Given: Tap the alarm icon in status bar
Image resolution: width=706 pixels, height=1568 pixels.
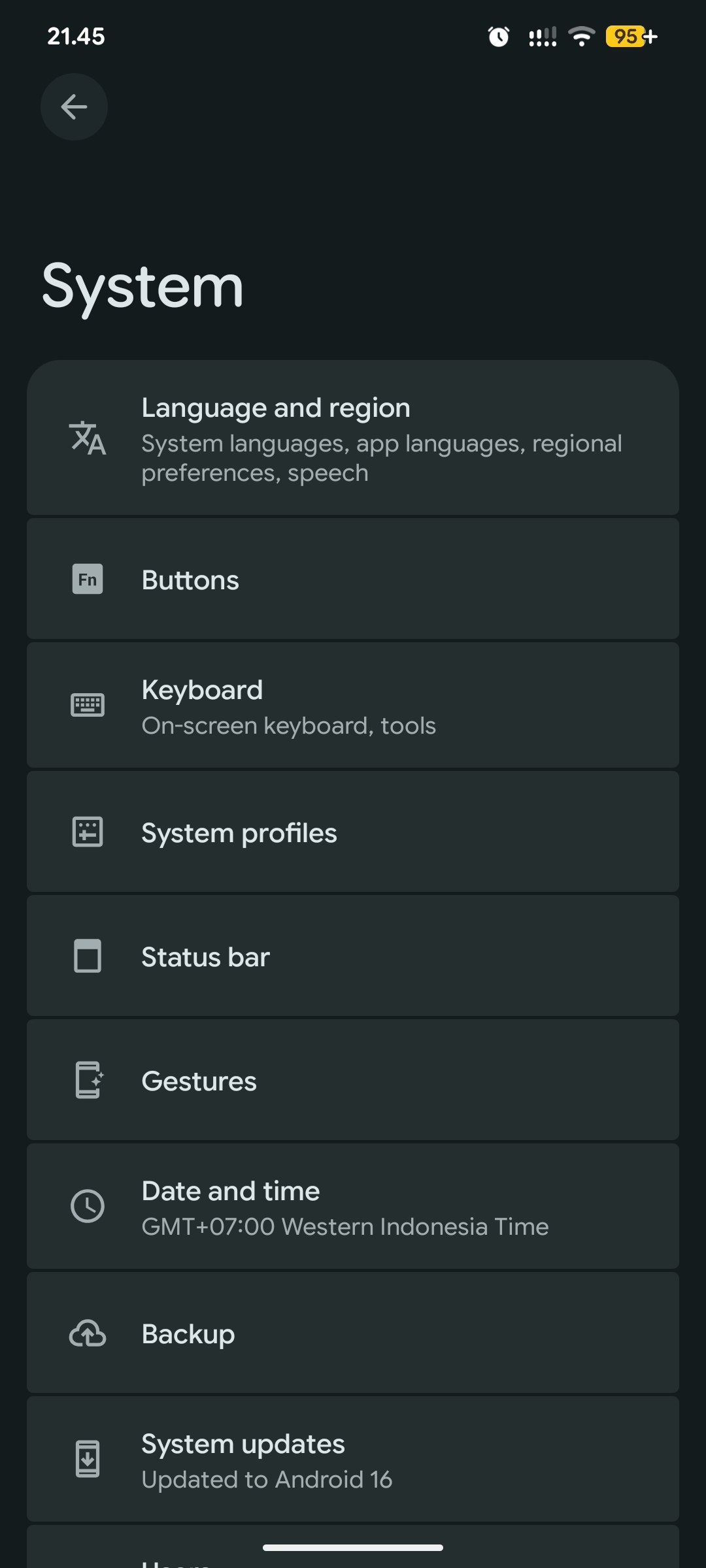Looking at the screenshot, I should 499,37.
